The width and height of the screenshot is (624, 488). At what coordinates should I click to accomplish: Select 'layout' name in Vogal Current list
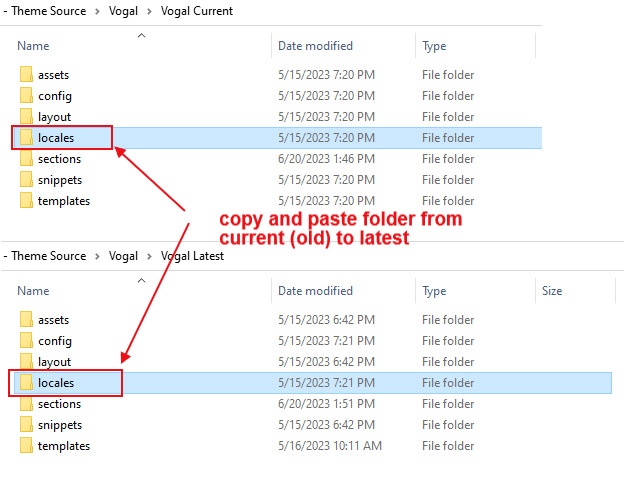click(54, 117)
